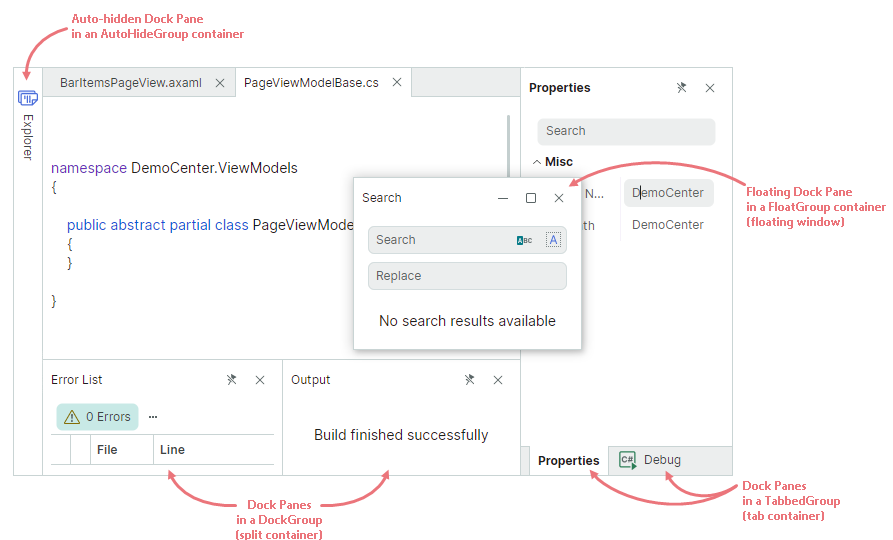Click the Replace input field
Viewport: 893px width, 540px height.
click(x=467, y=276)
